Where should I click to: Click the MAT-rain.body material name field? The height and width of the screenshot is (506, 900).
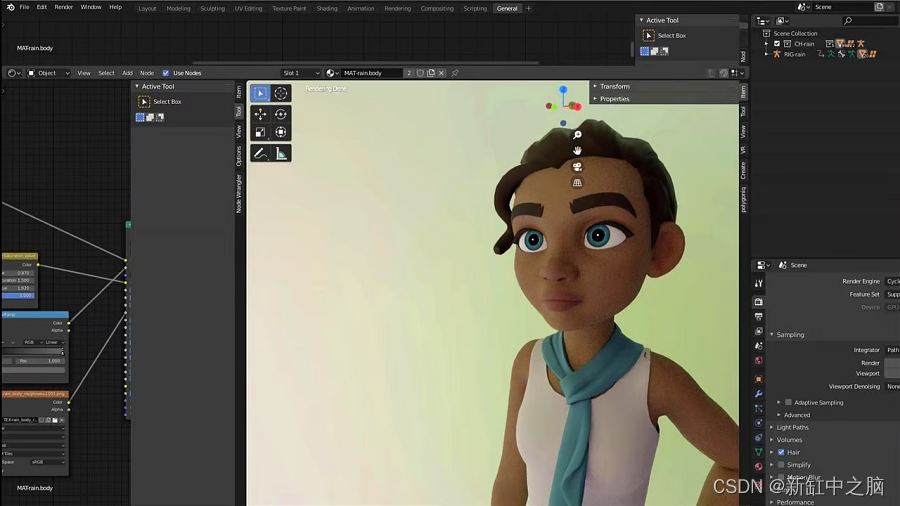(373, 73)
